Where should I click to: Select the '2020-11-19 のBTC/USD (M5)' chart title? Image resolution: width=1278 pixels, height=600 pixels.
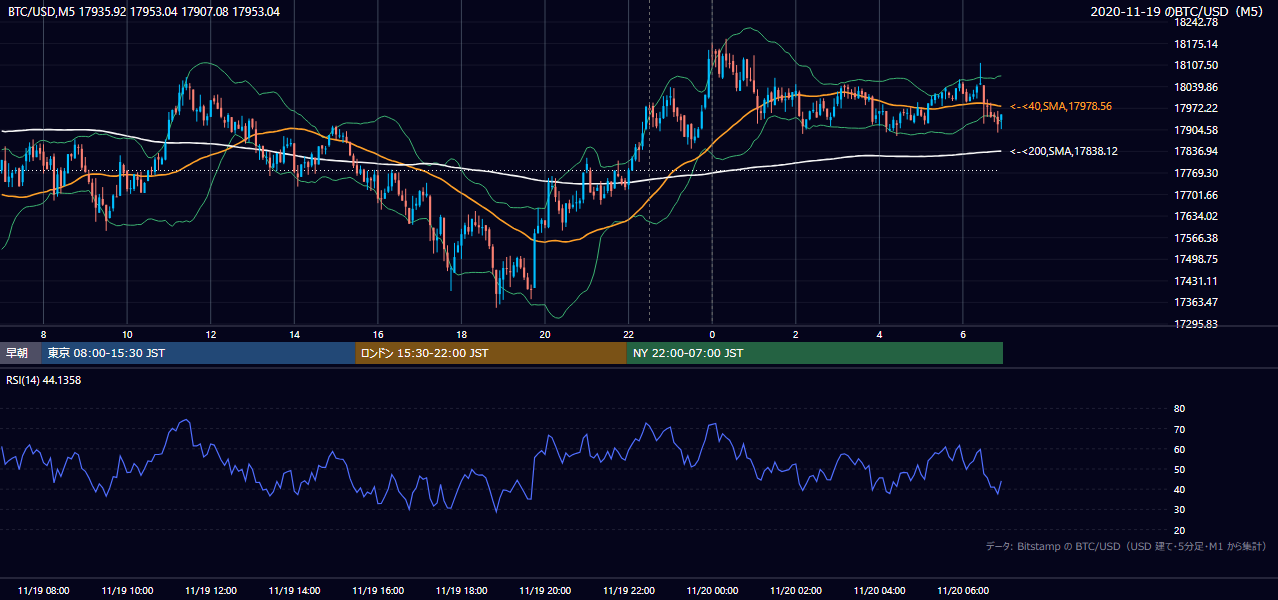pyautogui.click(x=1179, y=12)
